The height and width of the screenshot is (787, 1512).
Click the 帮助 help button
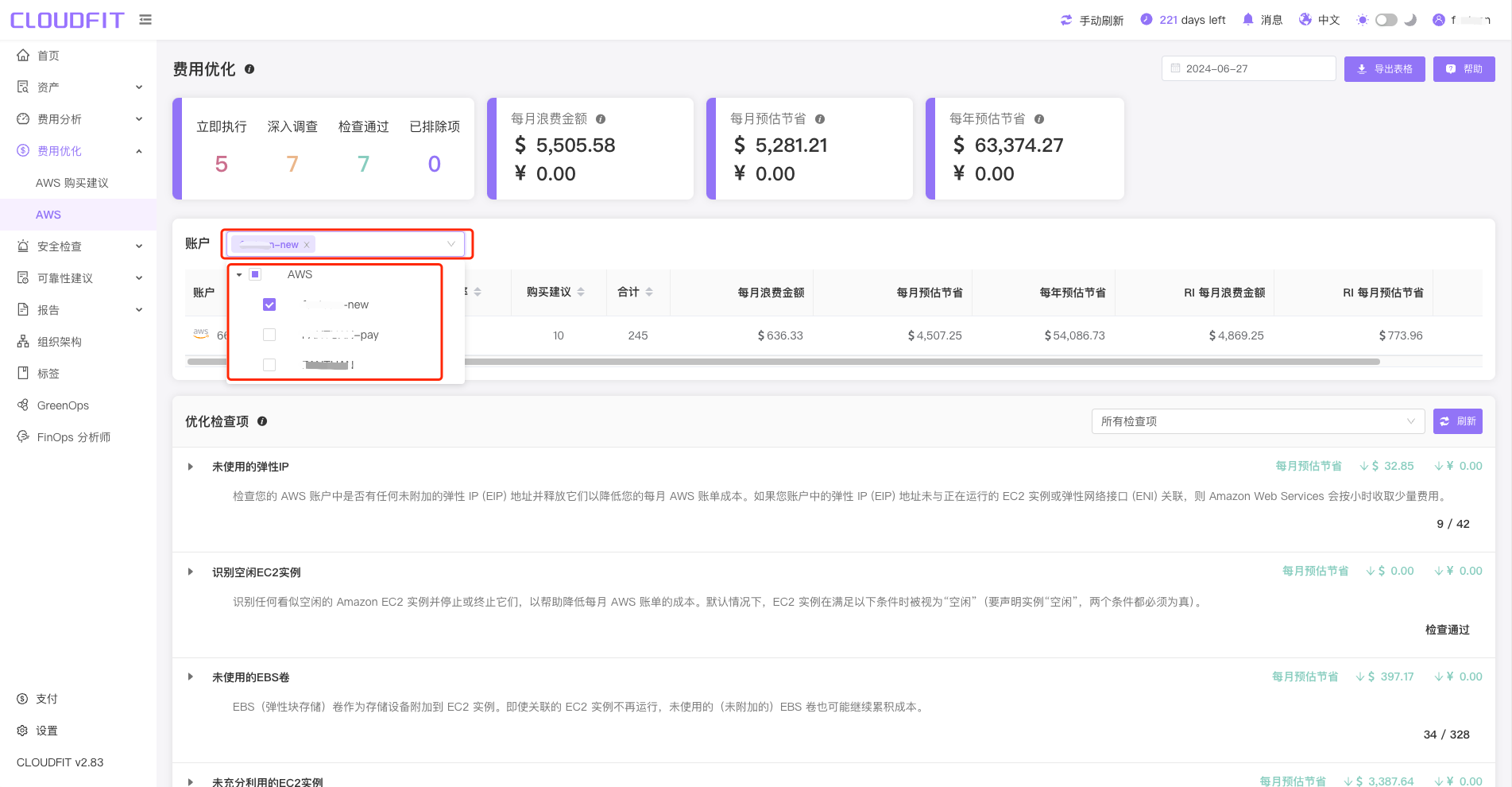(1464, 69)
